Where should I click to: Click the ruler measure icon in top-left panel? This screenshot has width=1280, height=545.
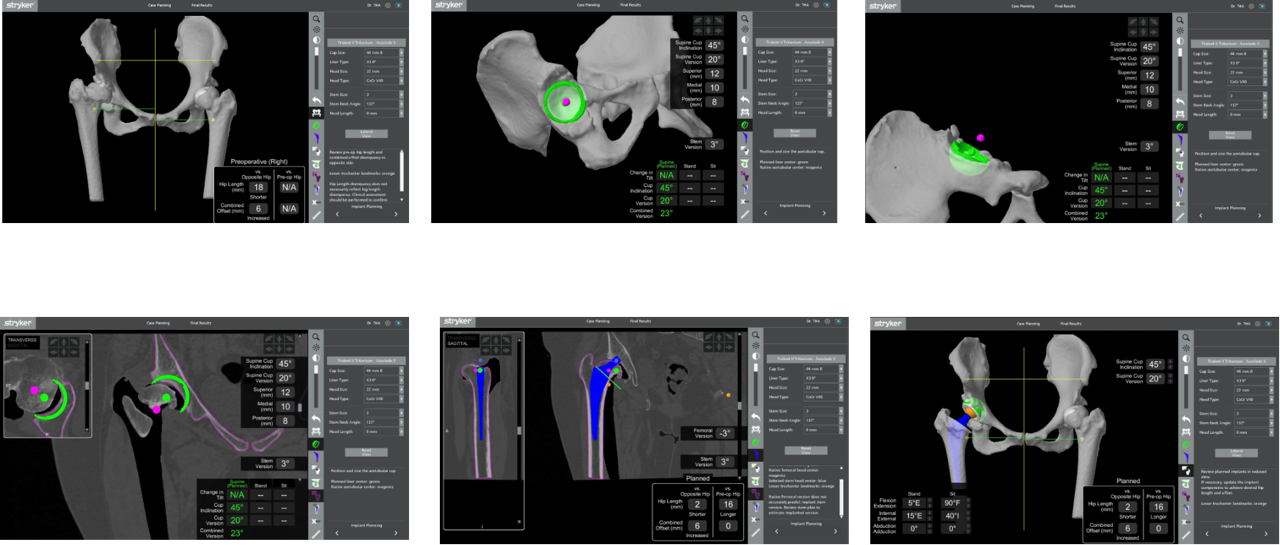pyautogui.click(x=316, y=214)
